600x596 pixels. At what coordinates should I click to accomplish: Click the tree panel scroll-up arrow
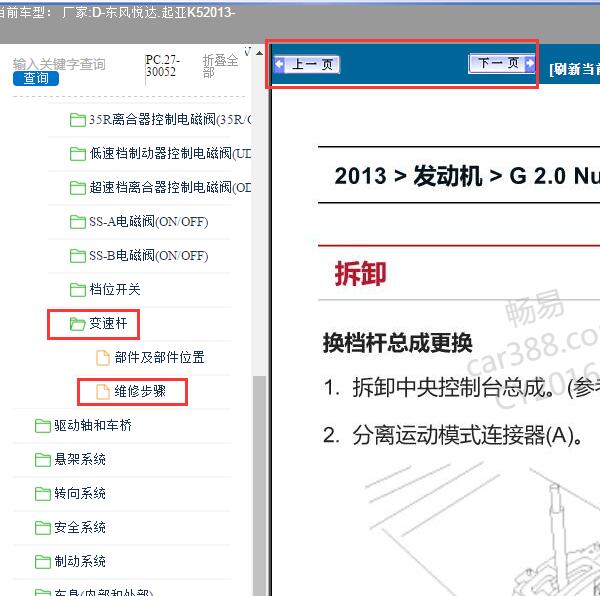260,53
